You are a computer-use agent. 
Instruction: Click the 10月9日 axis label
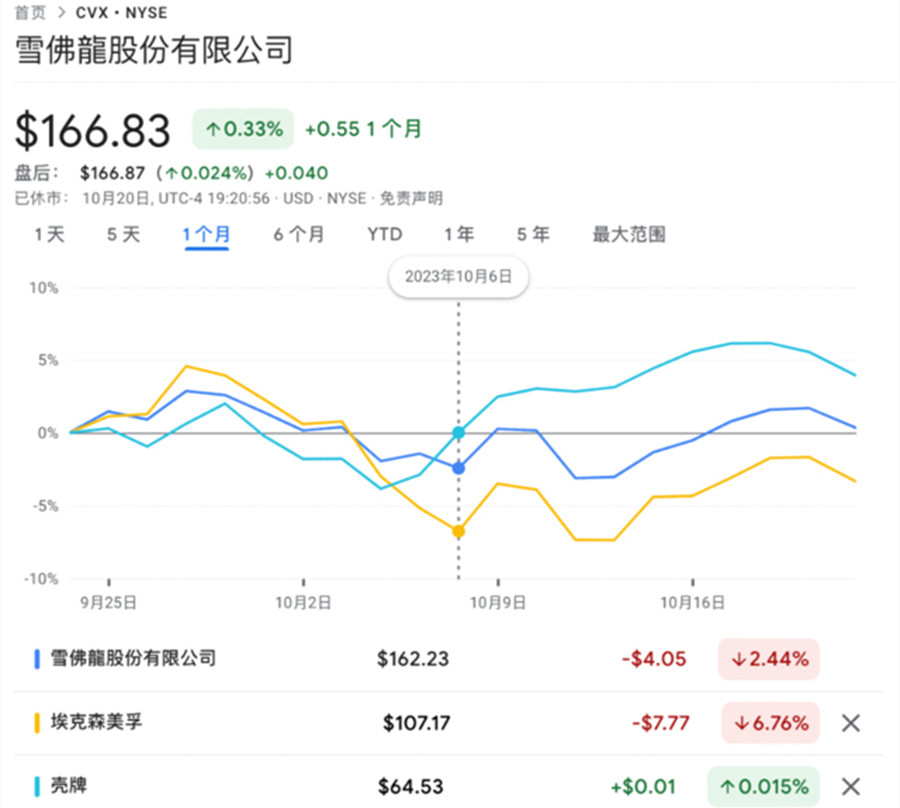coord(498,603)
